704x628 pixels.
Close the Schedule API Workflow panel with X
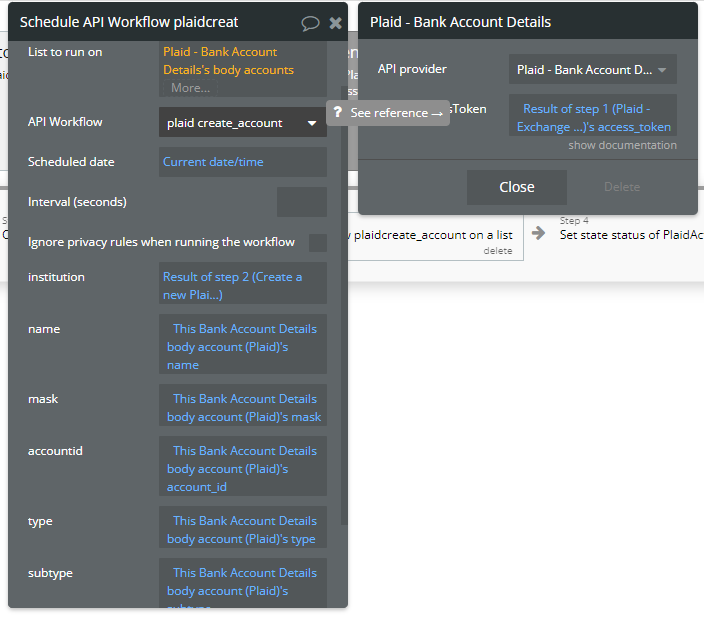pyautogui.click(x=335, y=23)
